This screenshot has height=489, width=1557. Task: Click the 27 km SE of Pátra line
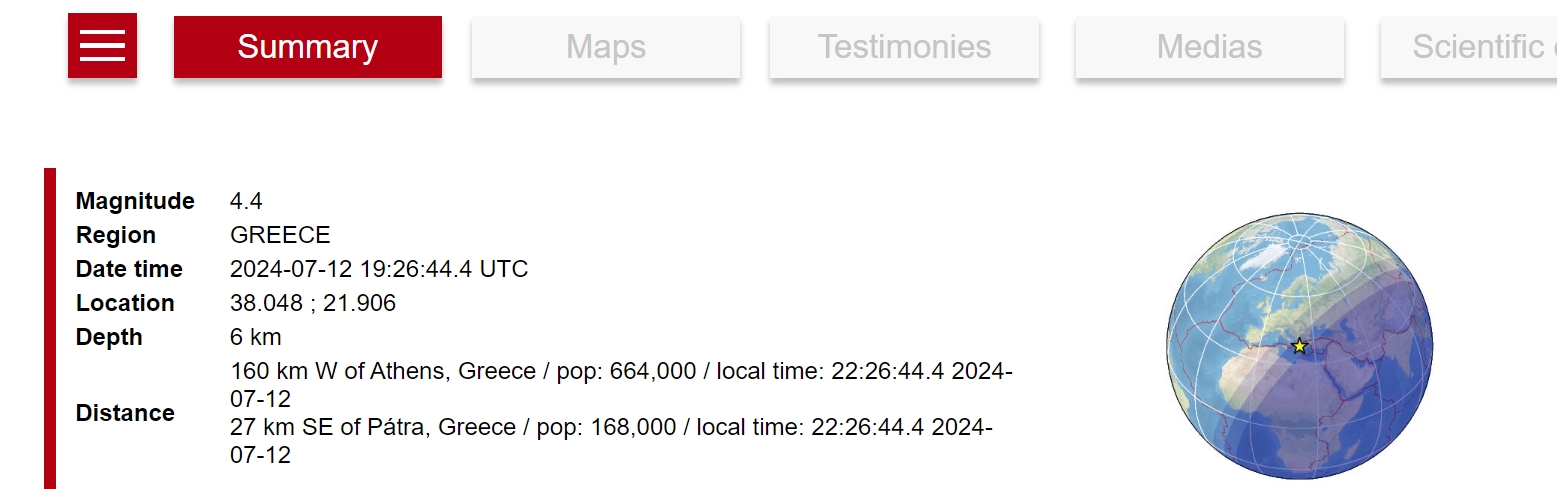point(610,428)
